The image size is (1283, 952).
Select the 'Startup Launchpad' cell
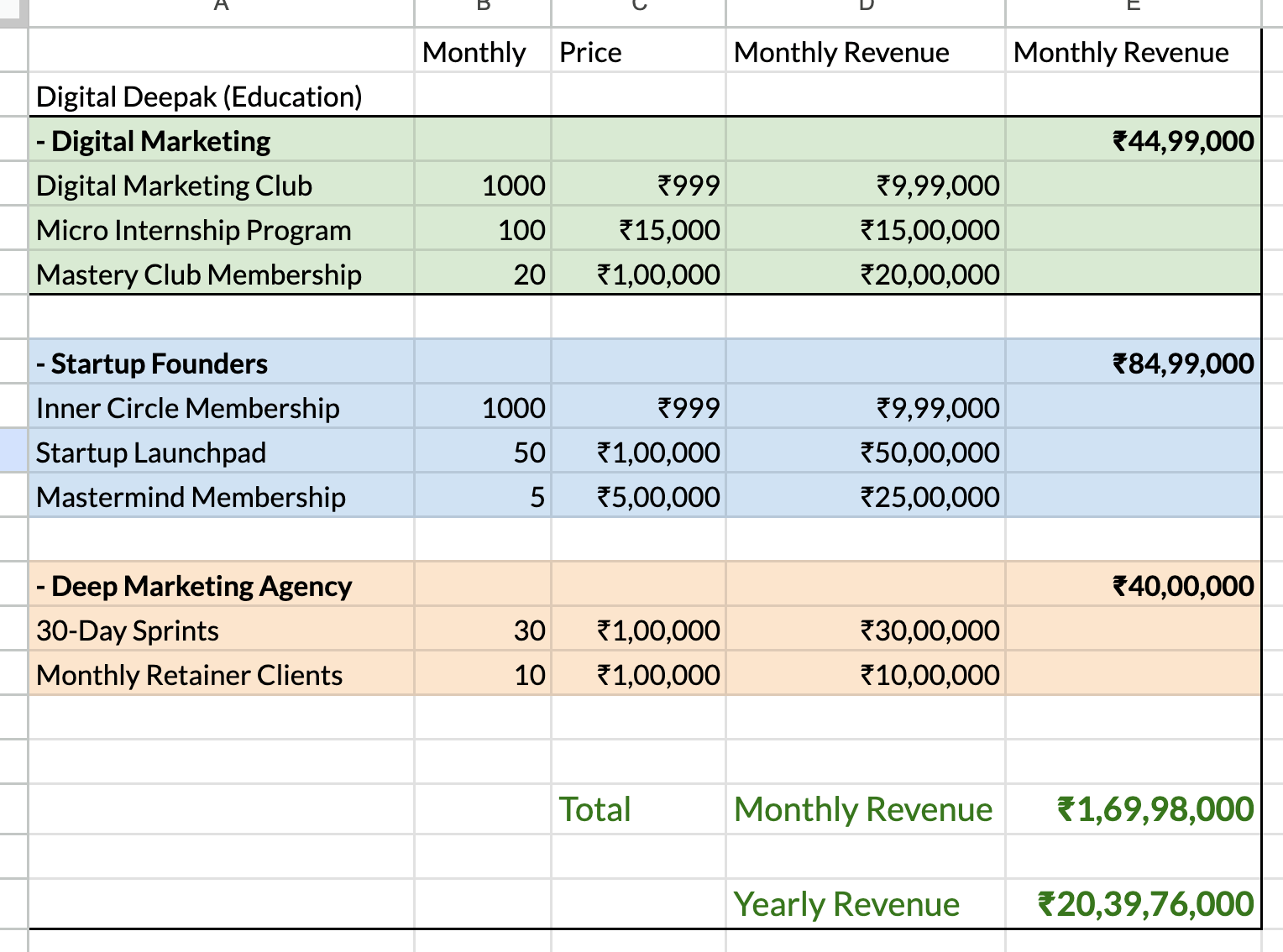(x=222, y=452)
